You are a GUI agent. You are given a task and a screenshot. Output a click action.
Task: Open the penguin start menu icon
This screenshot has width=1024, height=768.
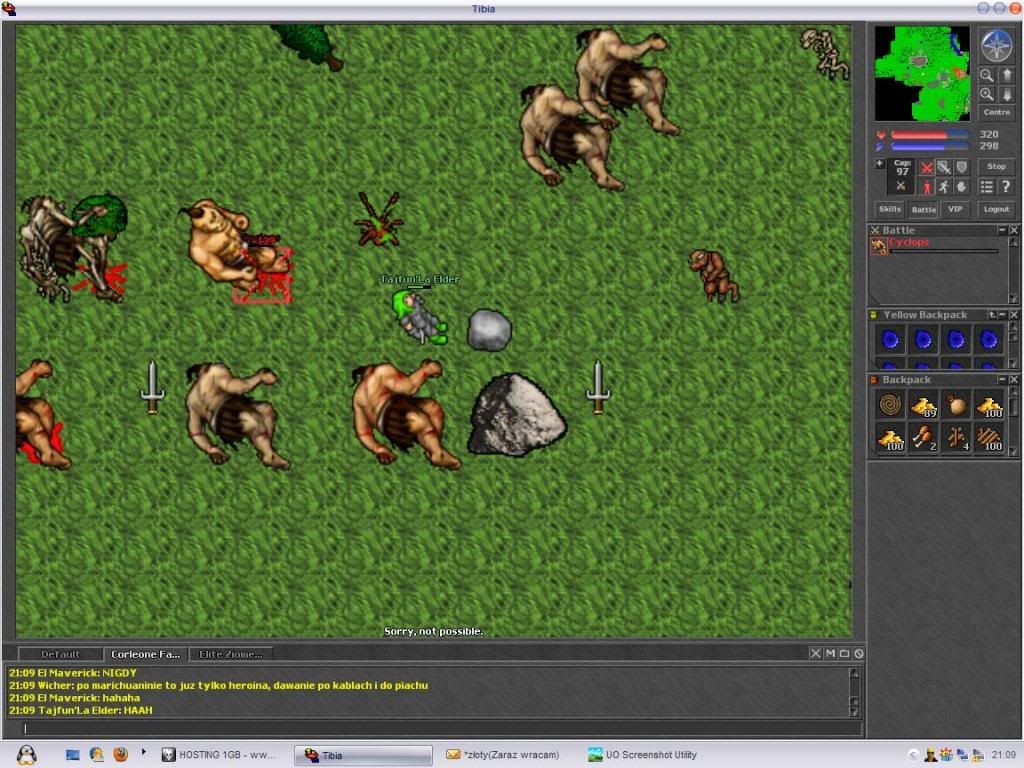[x=26, y=755]
